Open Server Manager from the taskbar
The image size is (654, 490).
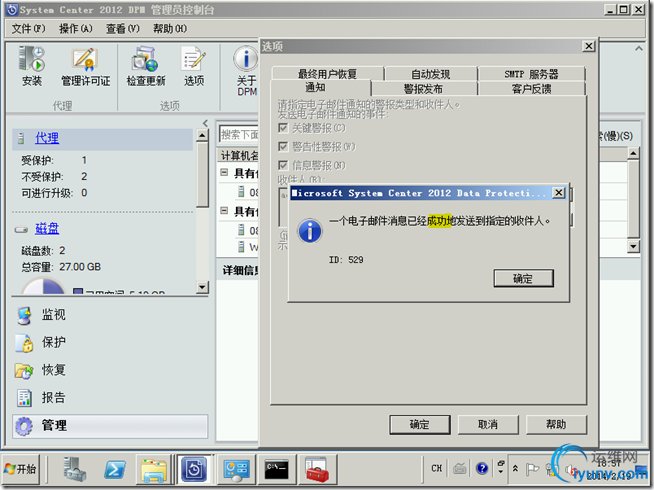pos(75,469)
